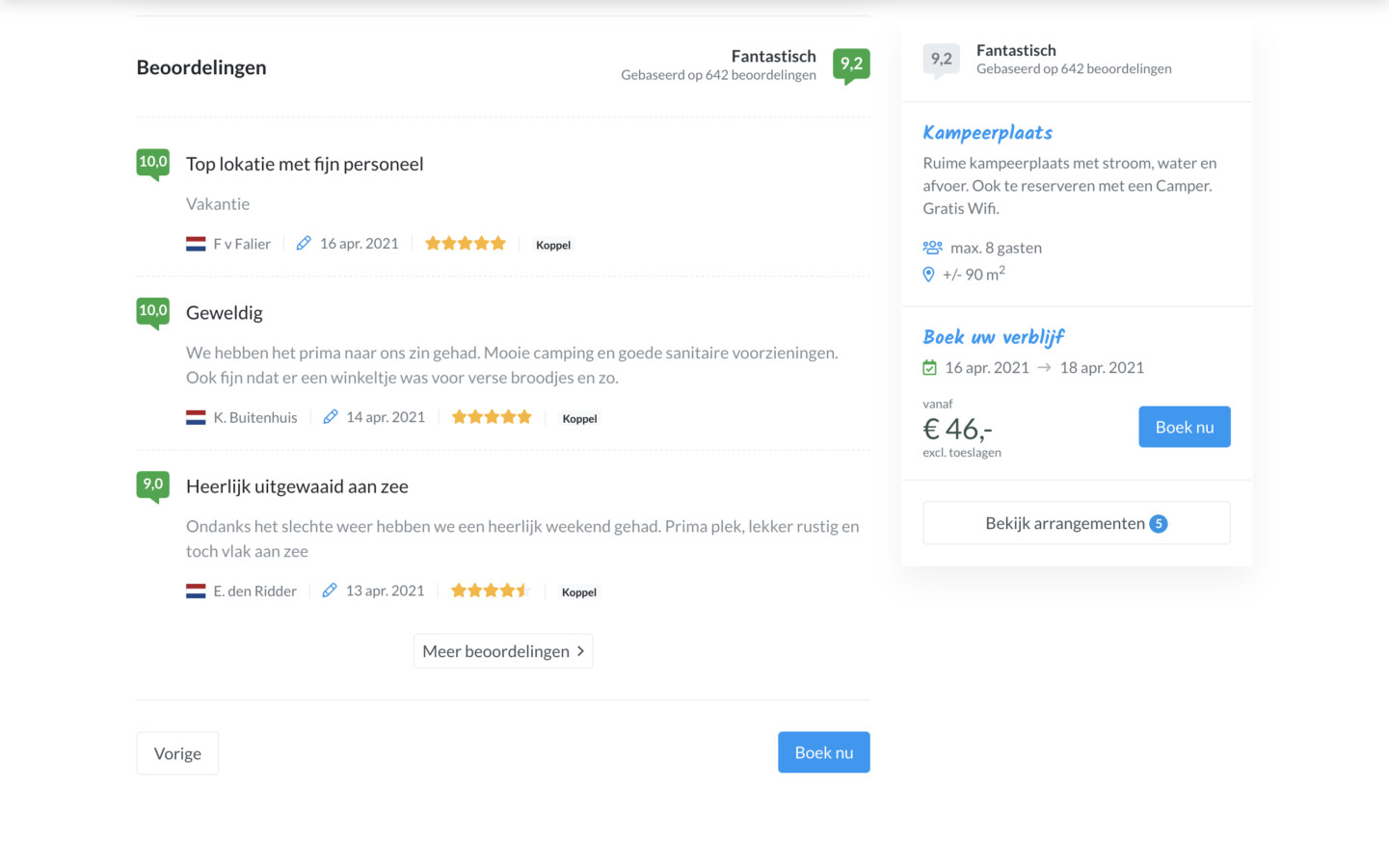1389x868 pixels.
Task: Click the Koppel tag on E. den Ridder review
Action: [x=579, y=592]
